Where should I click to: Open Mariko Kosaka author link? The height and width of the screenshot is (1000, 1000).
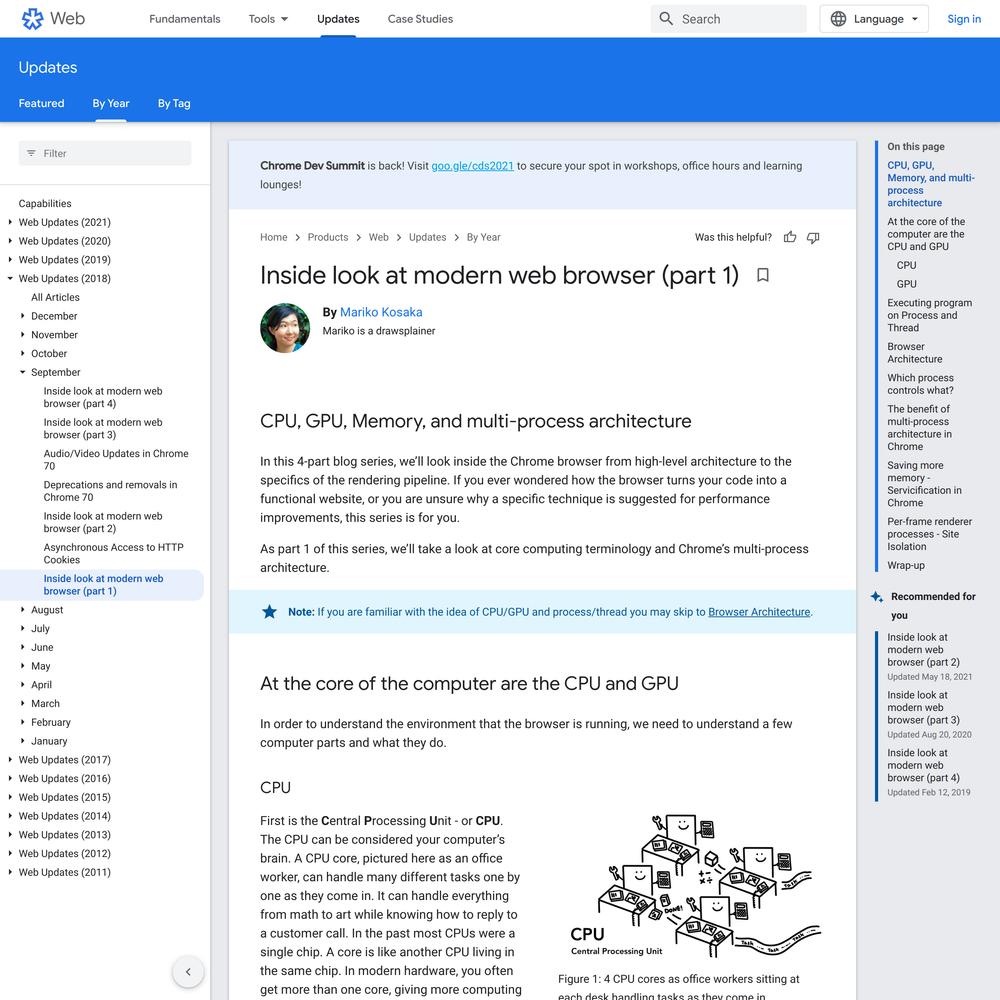click(381, 312)
